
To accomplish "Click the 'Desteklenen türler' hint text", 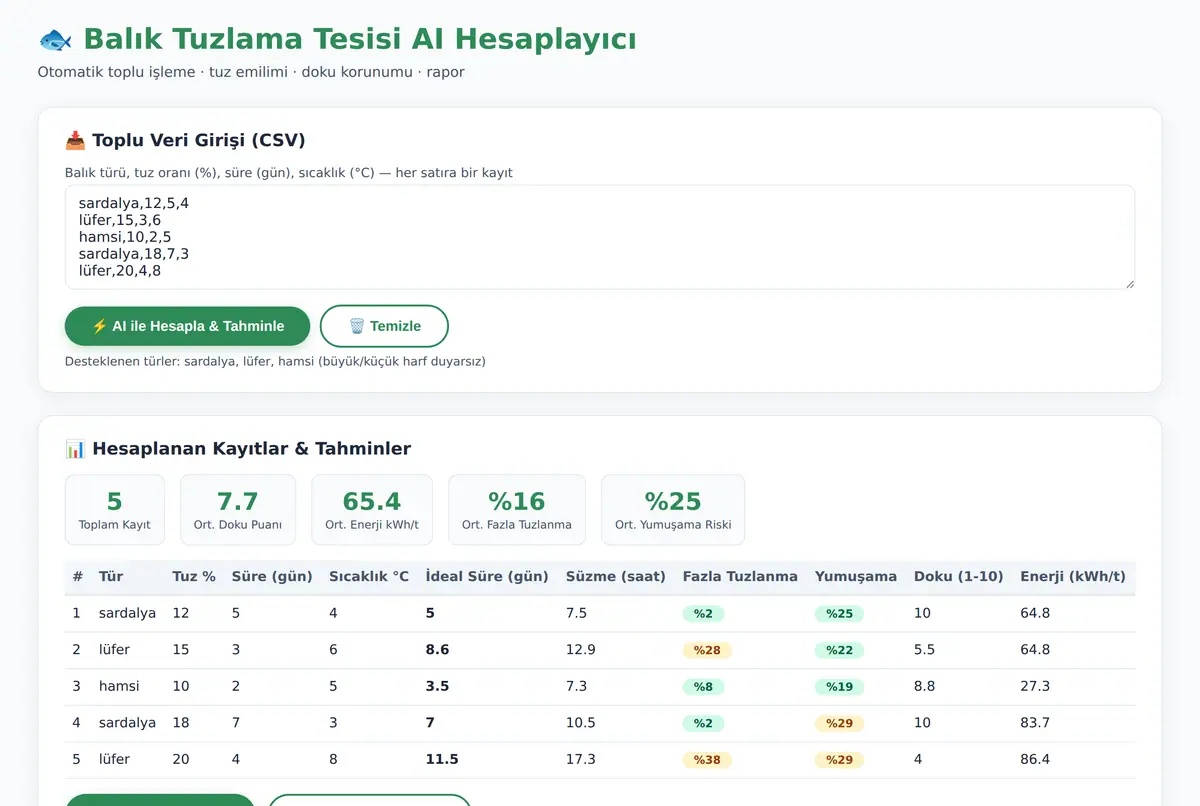I will pyautogui.click(x=275, y=361).
